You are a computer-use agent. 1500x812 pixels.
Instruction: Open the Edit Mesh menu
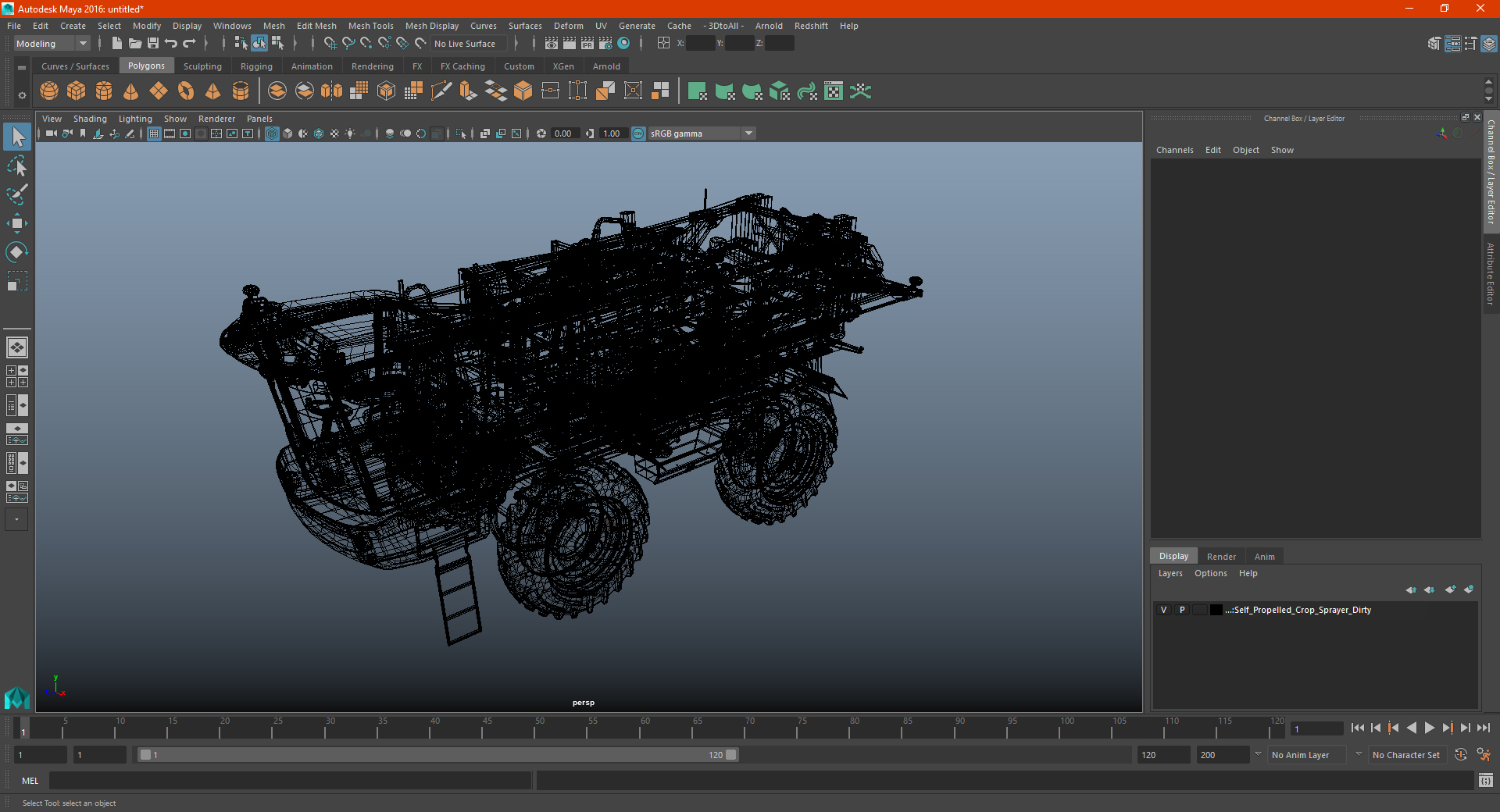coord(316,26)
